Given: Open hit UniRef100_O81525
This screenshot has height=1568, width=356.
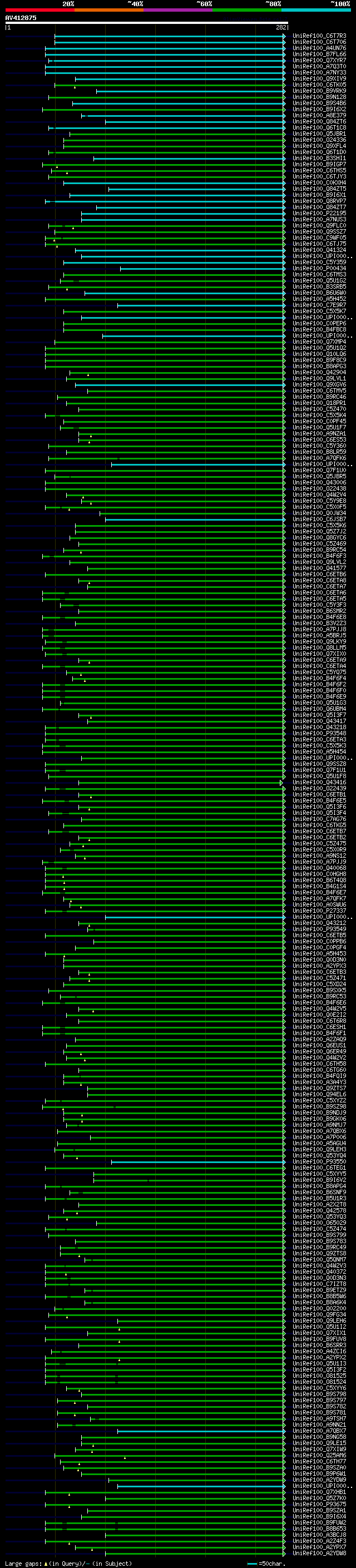Looking at the screenshot, I should pos(319,1376).
